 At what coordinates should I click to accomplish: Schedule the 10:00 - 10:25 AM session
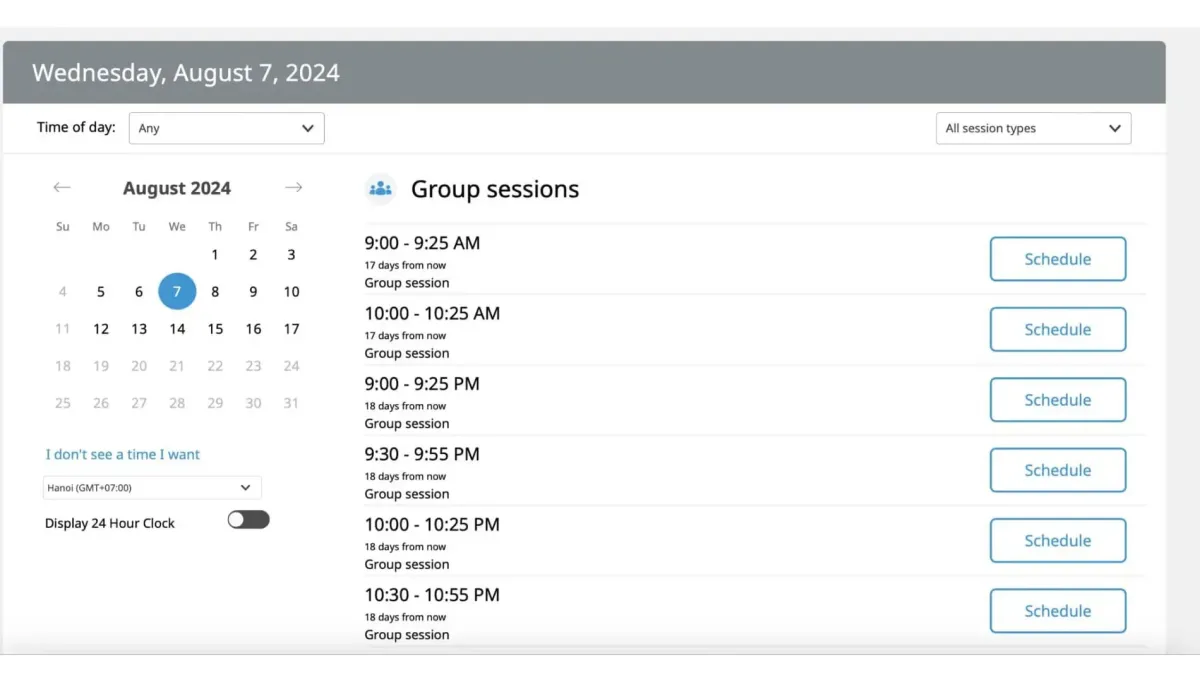click(x=1057, y=330)
